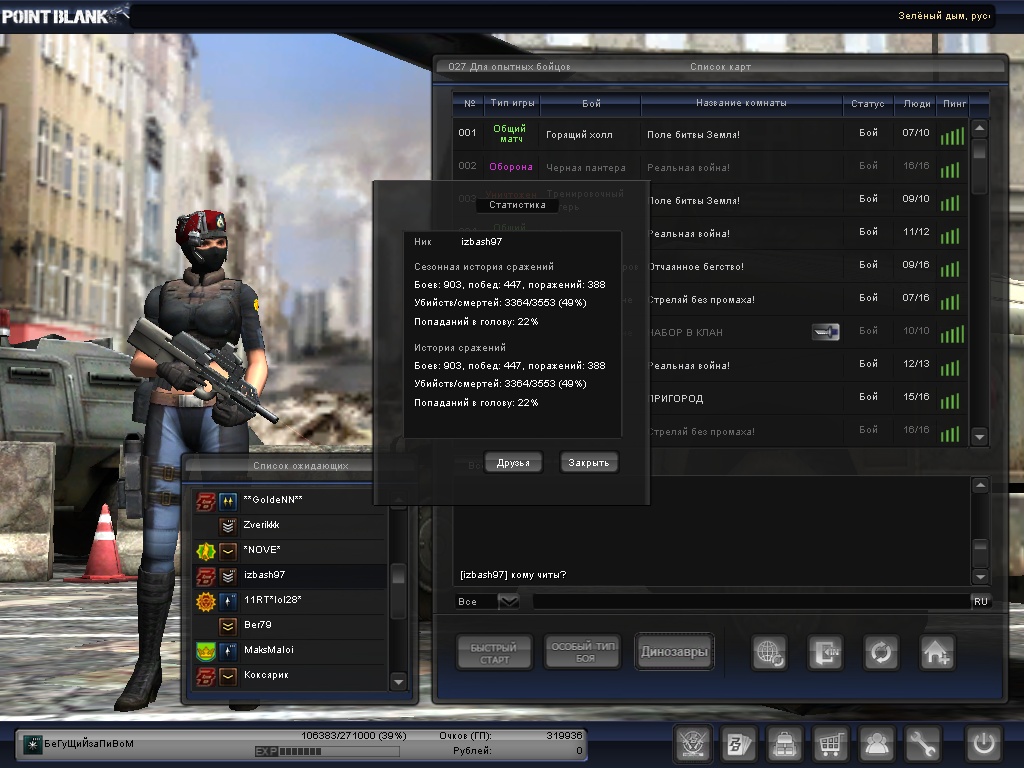Viewport: 1024px width, 768px height.
Task: Click the crown clan emblem next to MaksMaloi
Action: 206,651
